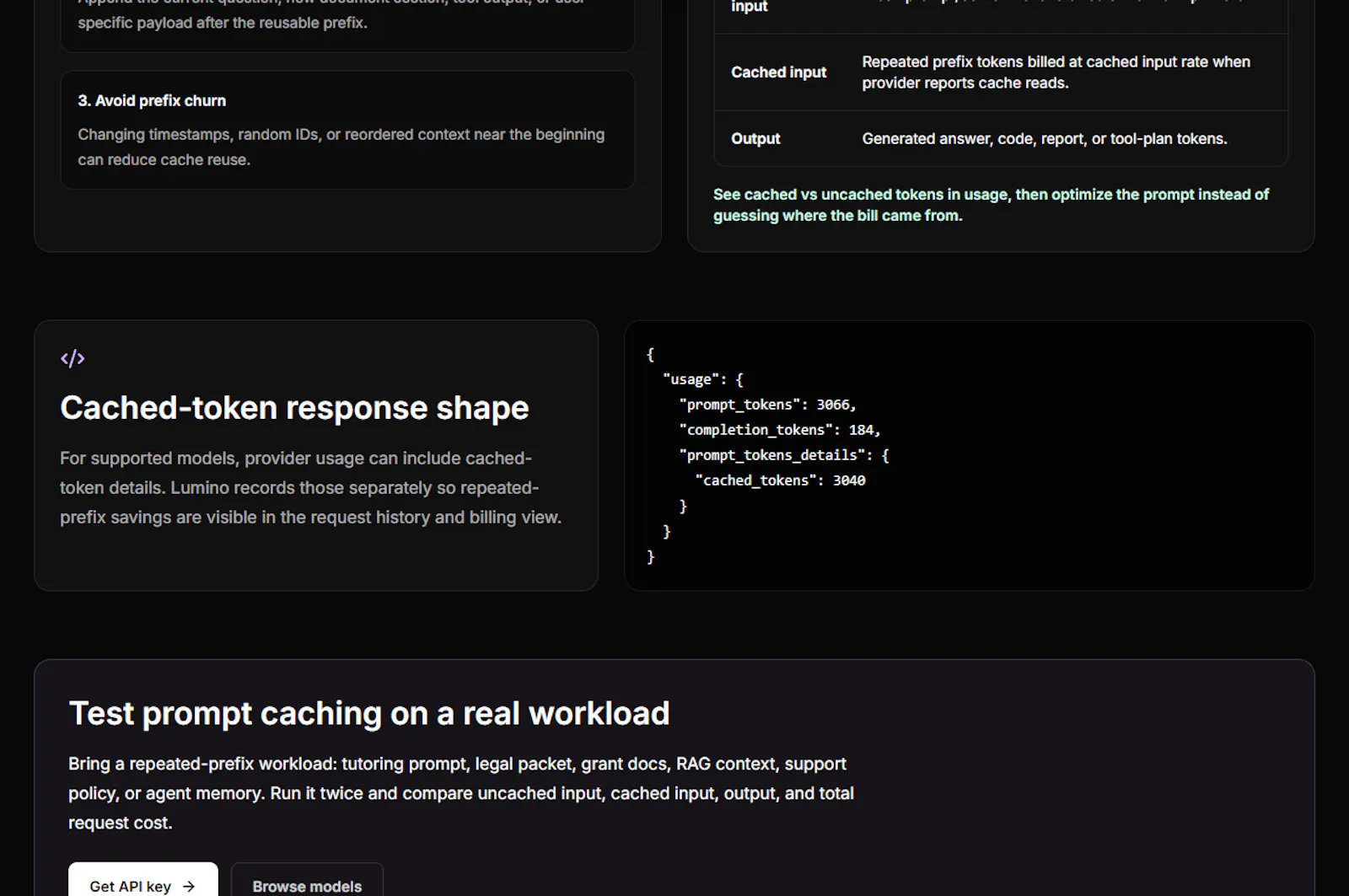
Task: Click the 'cached_tokens' value 3040 in JSON
Action: point(849,480)
